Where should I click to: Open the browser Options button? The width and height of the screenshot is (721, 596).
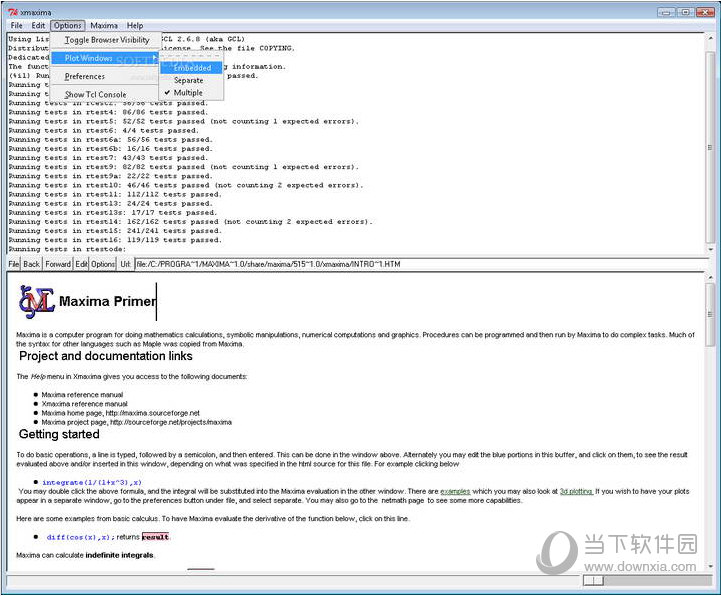103,264
